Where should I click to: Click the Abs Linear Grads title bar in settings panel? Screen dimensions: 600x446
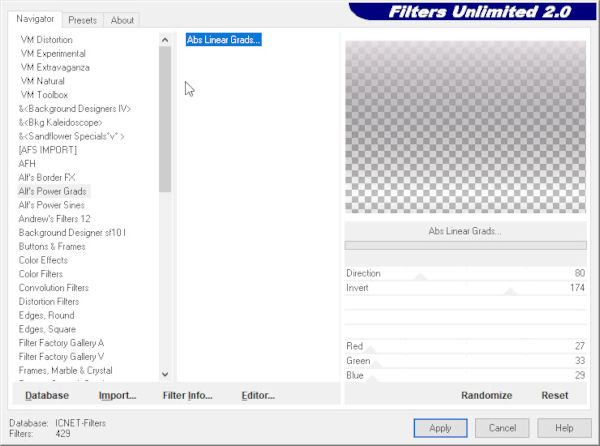[x=465, y=231]
